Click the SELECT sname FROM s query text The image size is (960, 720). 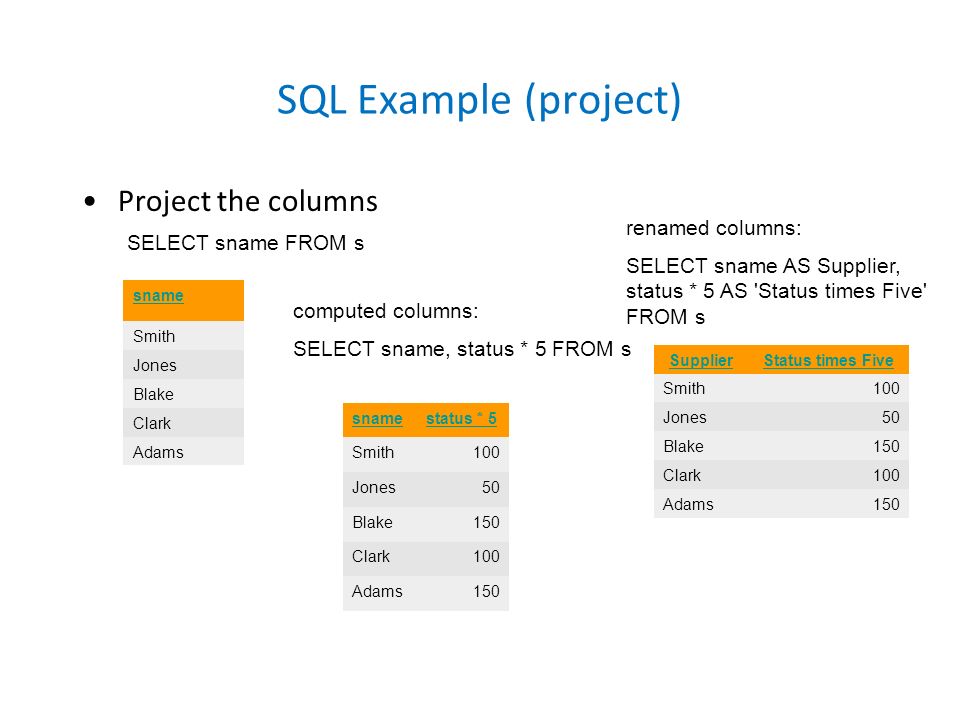click(246, 243)
